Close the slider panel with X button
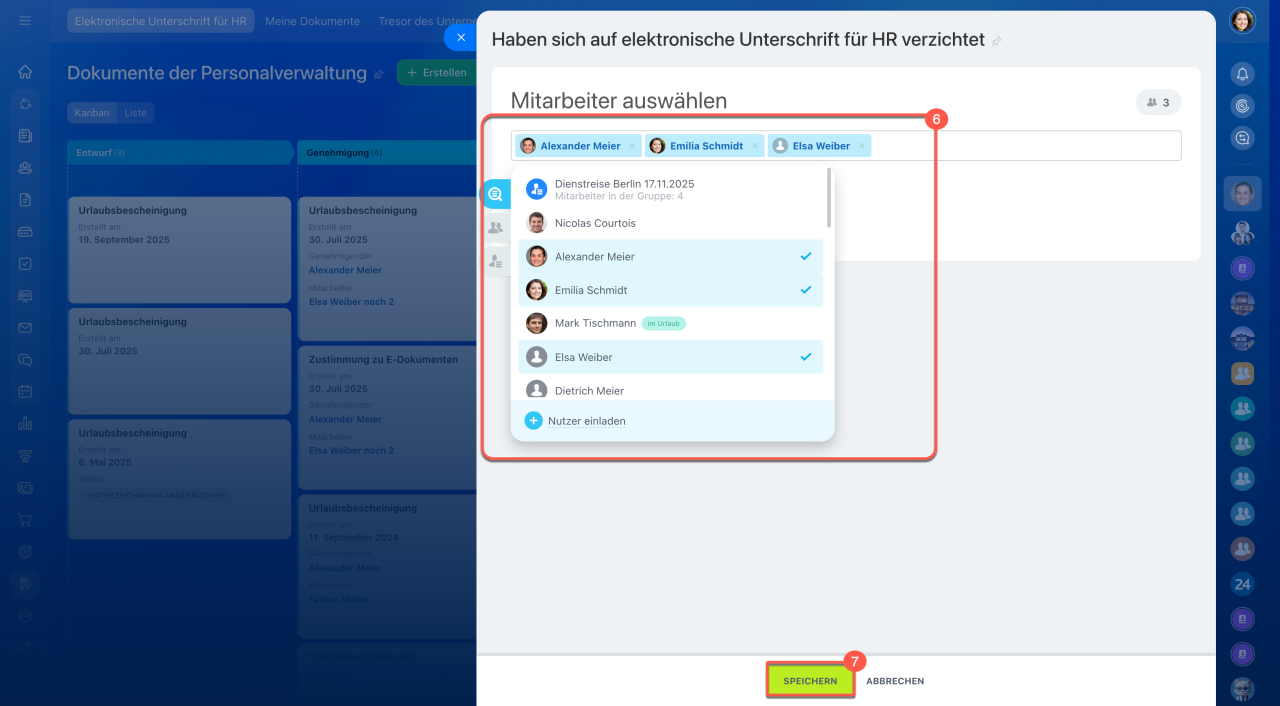1280x706 pixels. click(x=460, y=37)
